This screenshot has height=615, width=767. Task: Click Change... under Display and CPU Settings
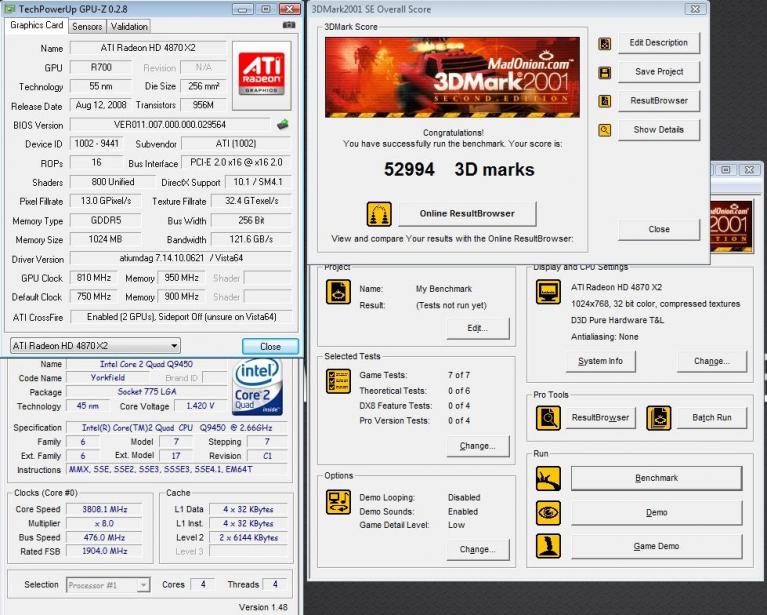coord(712,362)
